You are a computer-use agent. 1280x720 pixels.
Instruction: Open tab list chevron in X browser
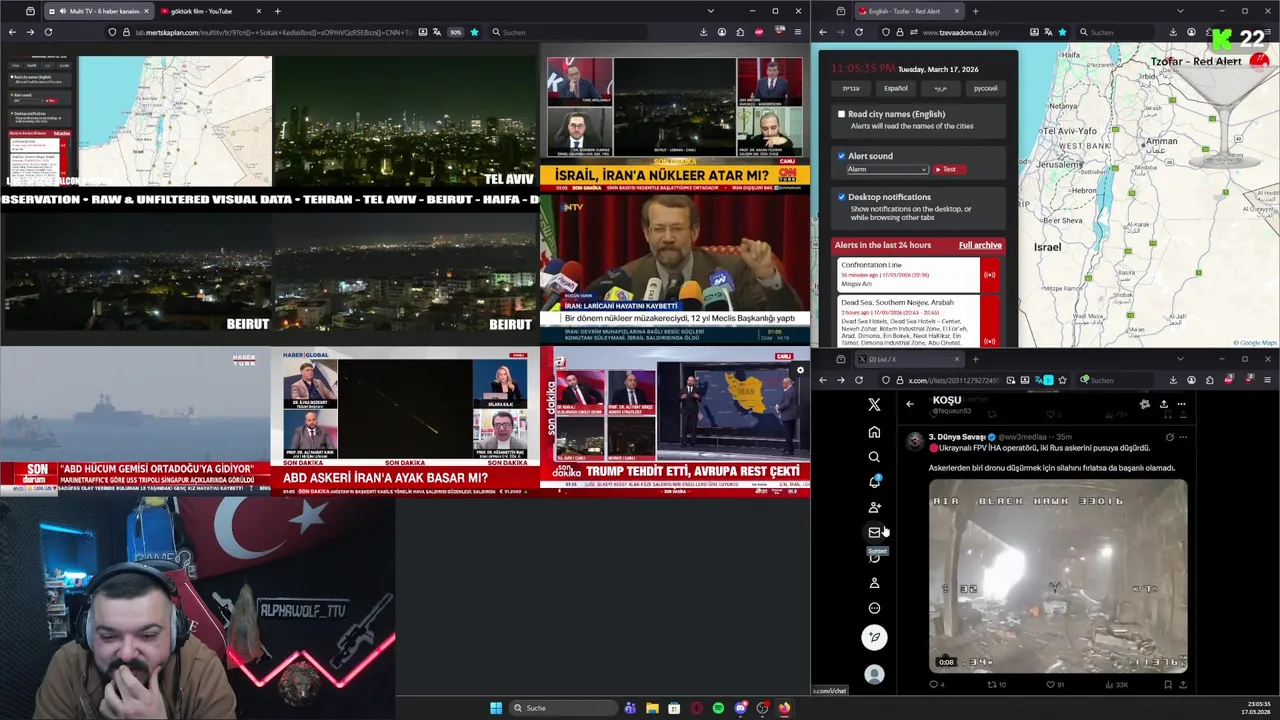1180,359
